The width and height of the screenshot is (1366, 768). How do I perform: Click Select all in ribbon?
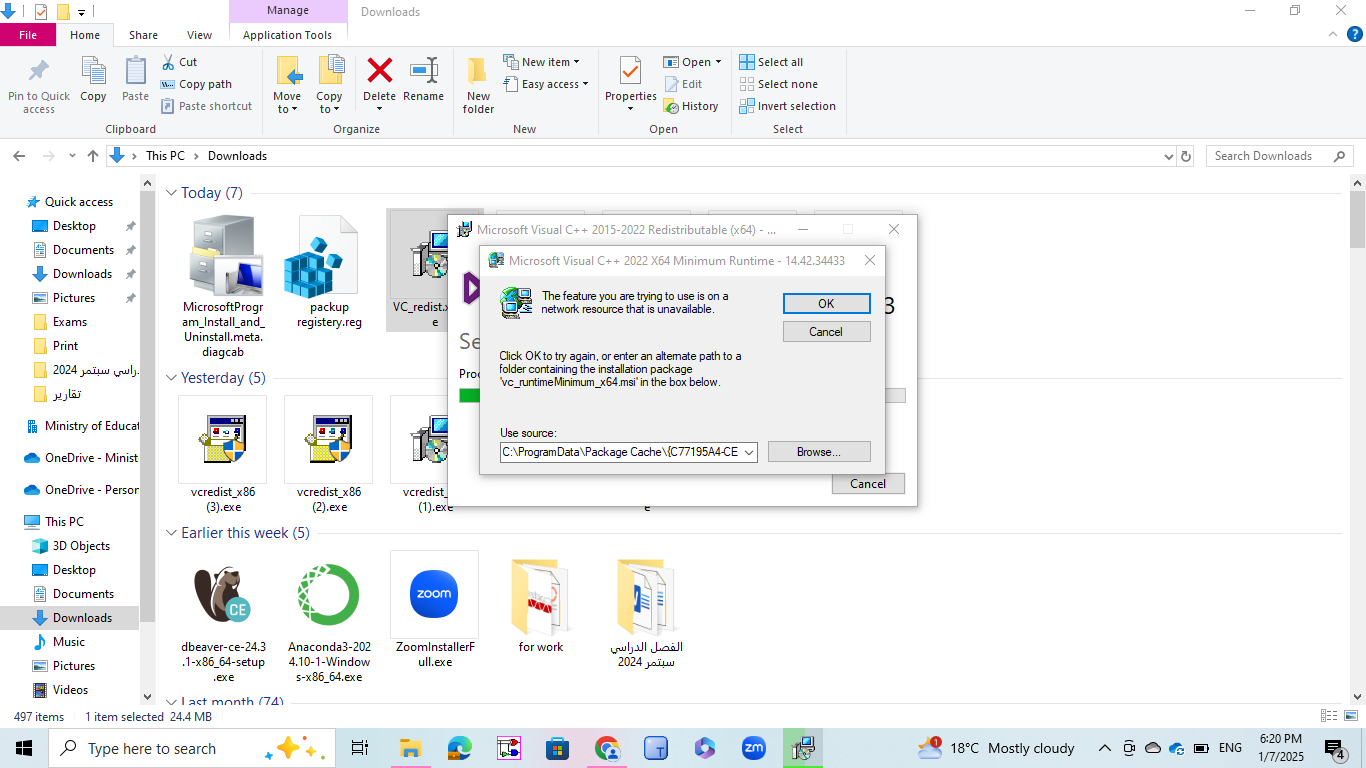coord(771,62)
